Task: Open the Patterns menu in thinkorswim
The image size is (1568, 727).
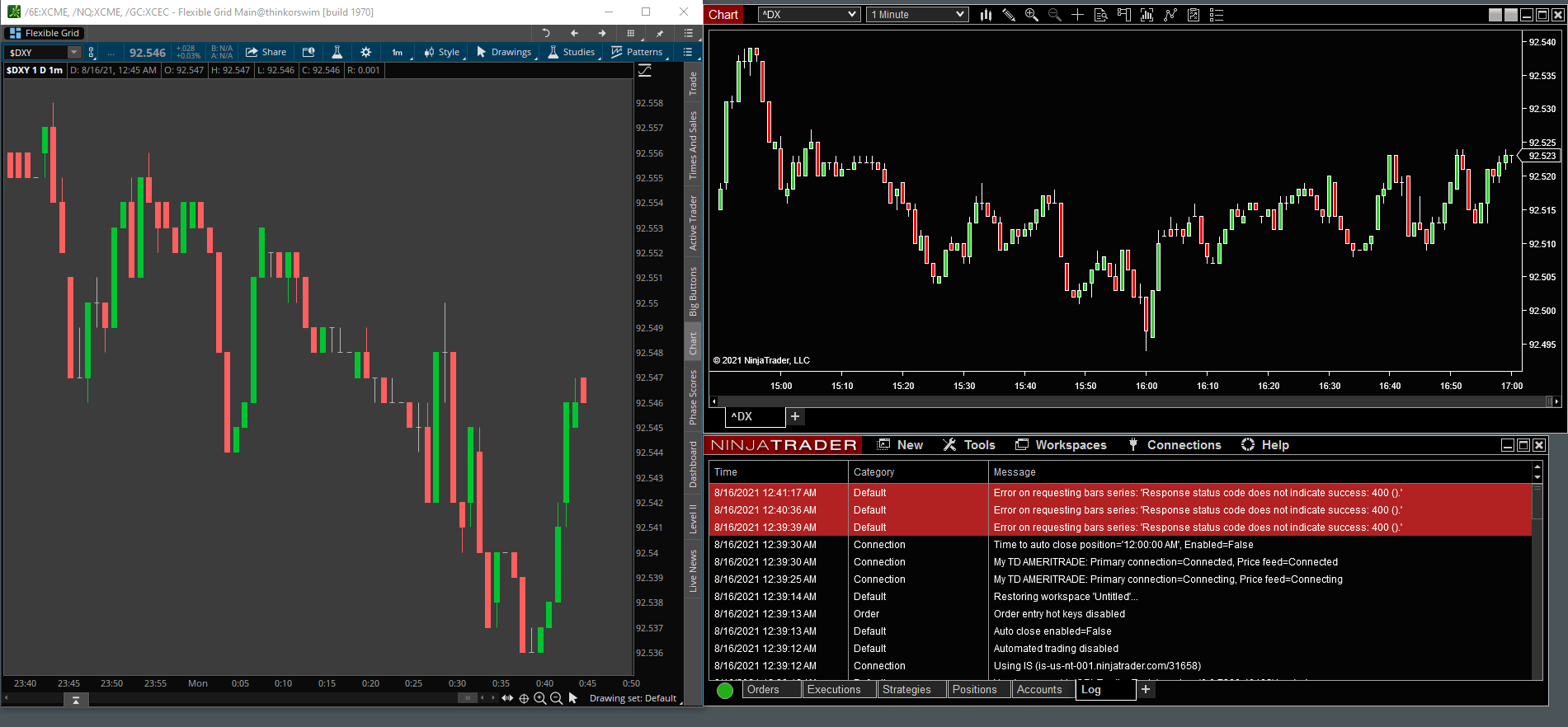Action: click(637, 52)
